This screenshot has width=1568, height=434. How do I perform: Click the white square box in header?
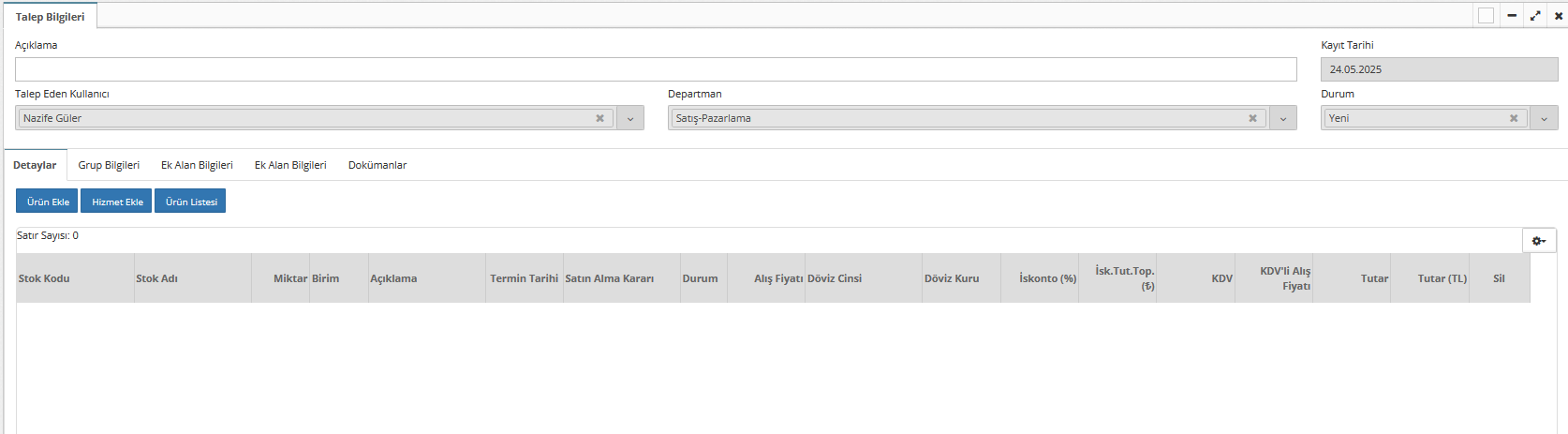(x=1487, y=16)
